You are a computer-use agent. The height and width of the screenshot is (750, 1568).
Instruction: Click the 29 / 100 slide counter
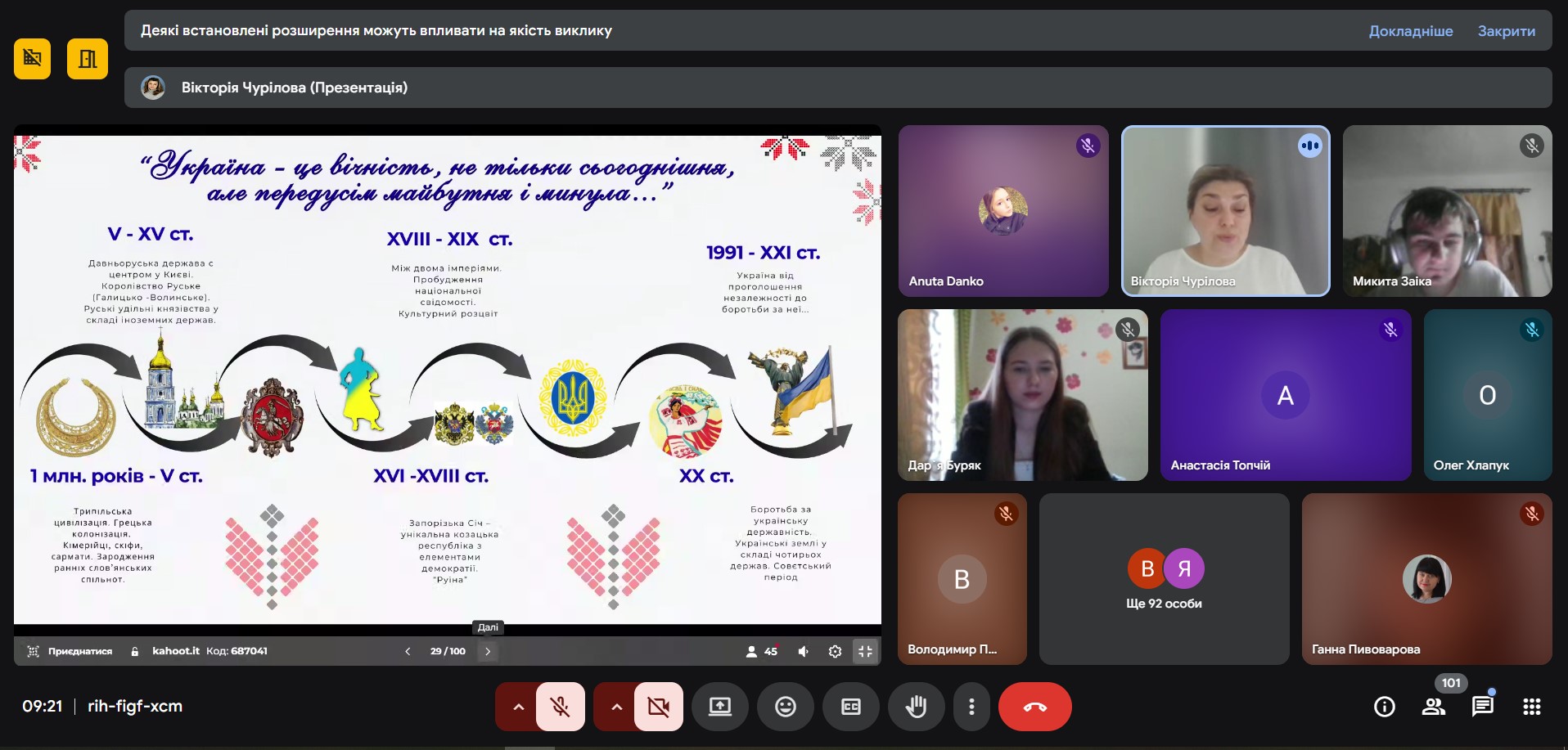pos(448,651)
